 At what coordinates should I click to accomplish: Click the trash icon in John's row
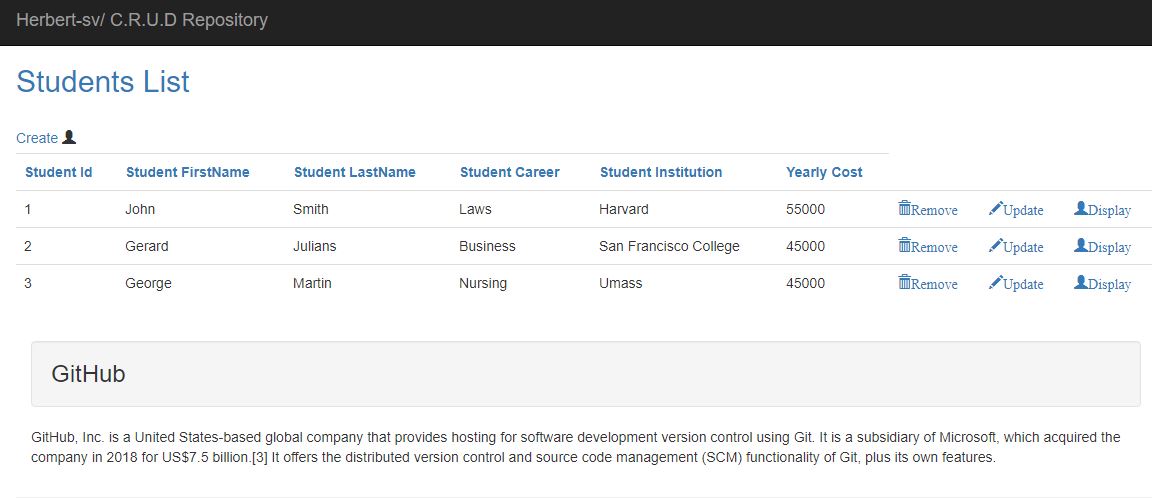point(904,208)
